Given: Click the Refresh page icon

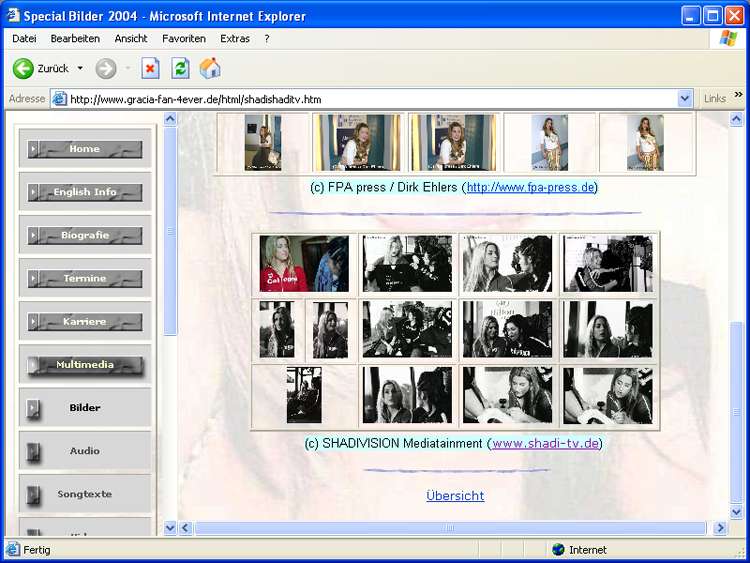Looking at the screenshot, I should 180,68.
